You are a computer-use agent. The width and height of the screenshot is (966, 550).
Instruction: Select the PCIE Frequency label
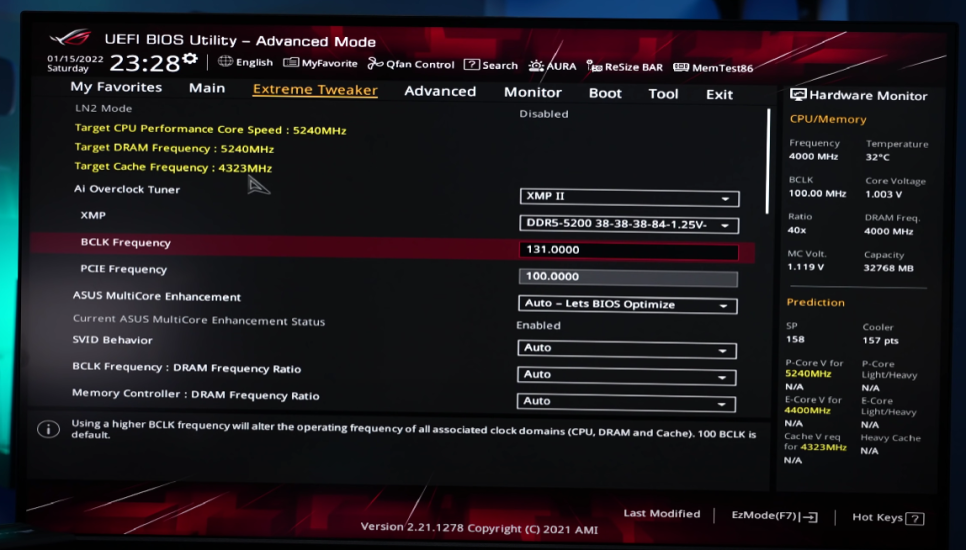[x=123, y=269]
